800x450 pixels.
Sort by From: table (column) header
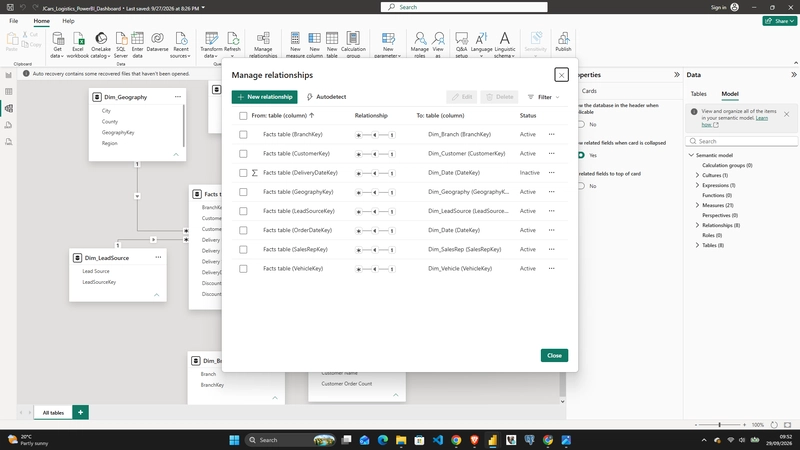tap(283, 116)
